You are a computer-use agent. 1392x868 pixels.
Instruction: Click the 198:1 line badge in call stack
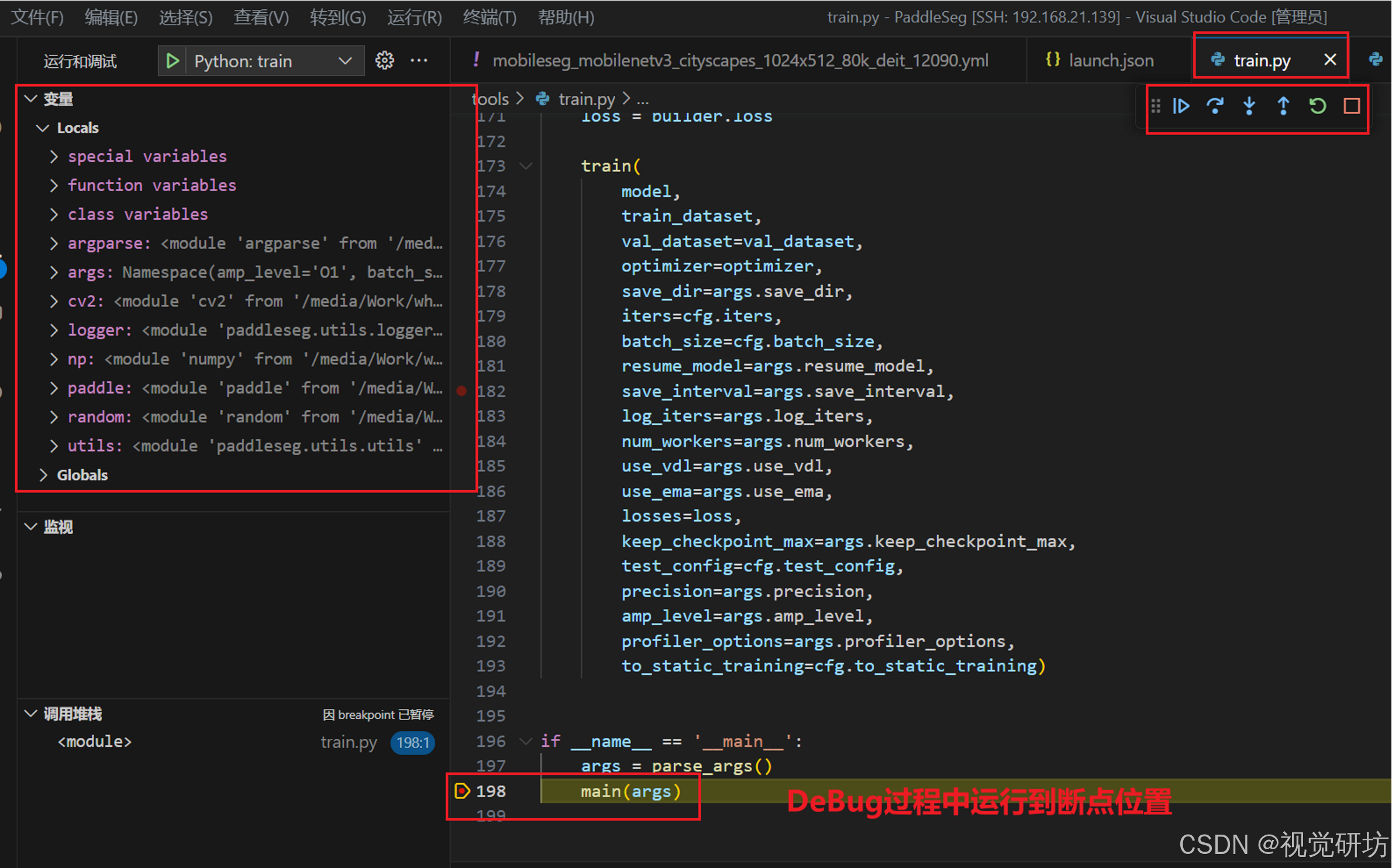tap(413, 743)
